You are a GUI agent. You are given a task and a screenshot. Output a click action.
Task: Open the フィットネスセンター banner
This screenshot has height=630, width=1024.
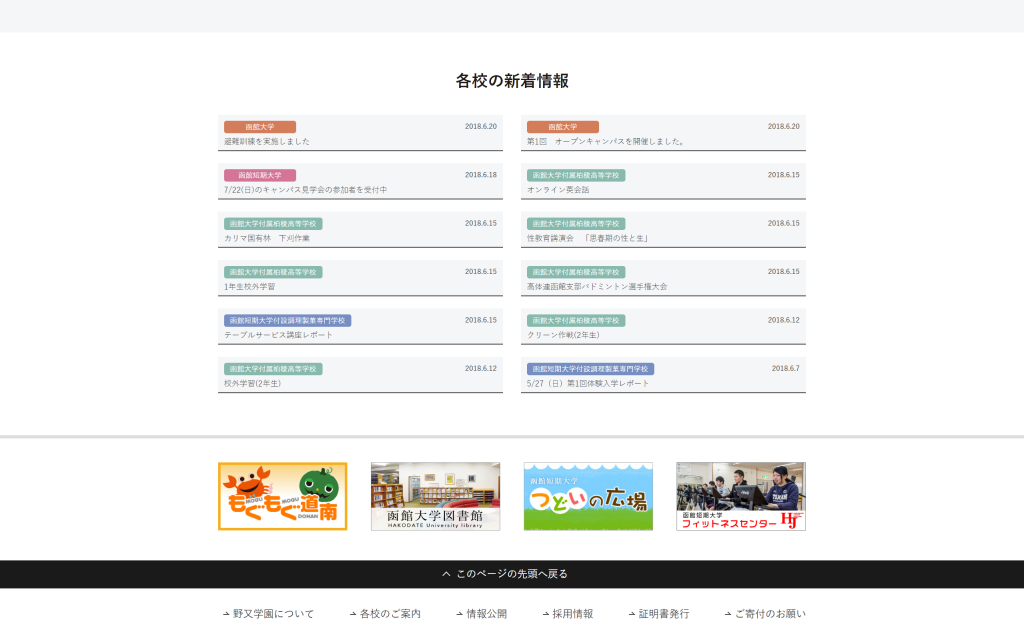(x=741, y=496)
